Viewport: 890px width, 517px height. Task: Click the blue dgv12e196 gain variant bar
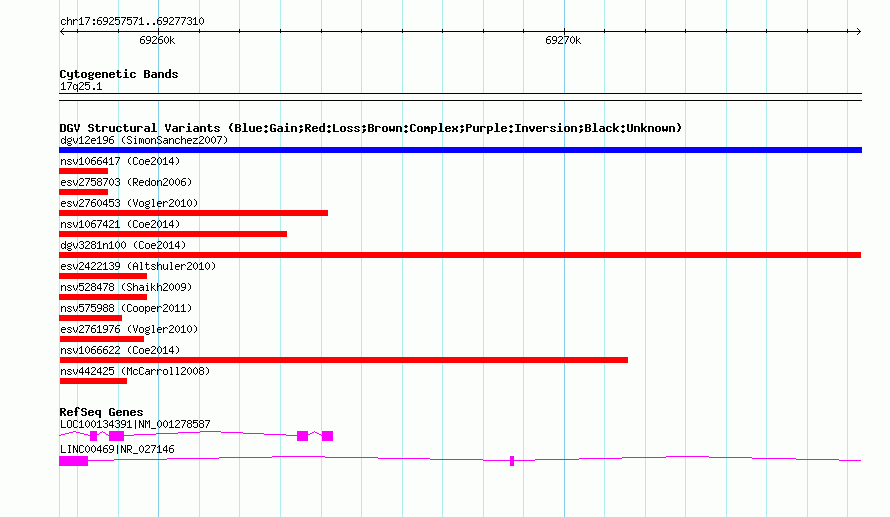coord(460,150)
